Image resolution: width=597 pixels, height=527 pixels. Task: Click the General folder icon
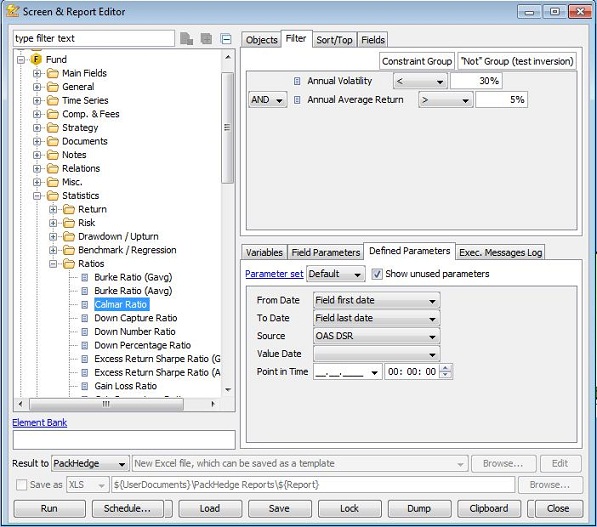tap(53, 87)
